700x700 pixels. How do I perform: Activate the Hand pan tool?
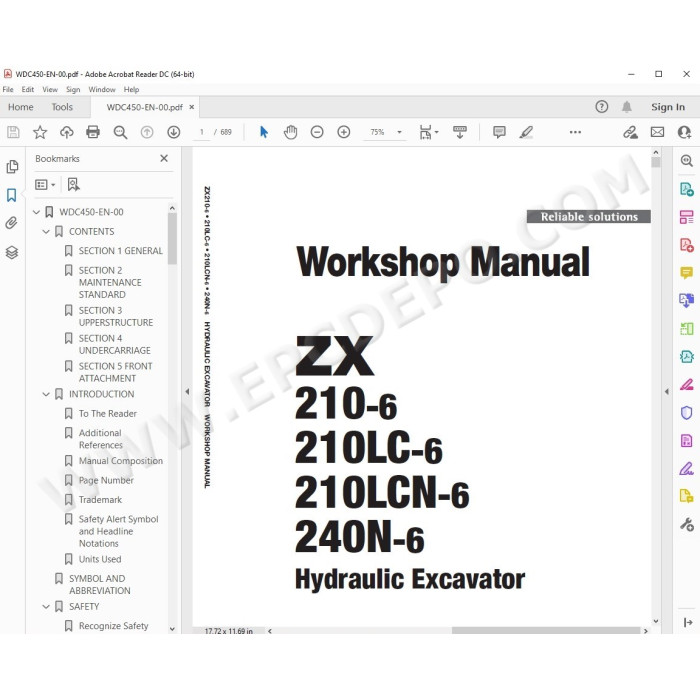coord(291,132)
